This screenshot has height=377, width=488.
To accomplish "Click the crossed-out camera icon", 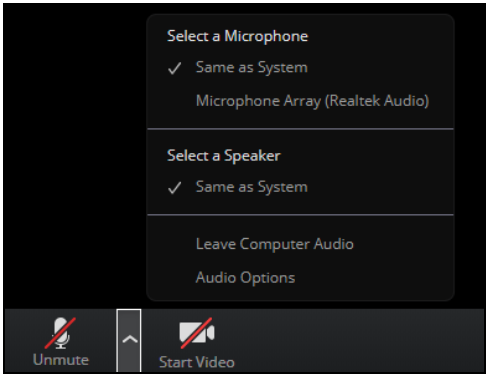I will (197, 333).
